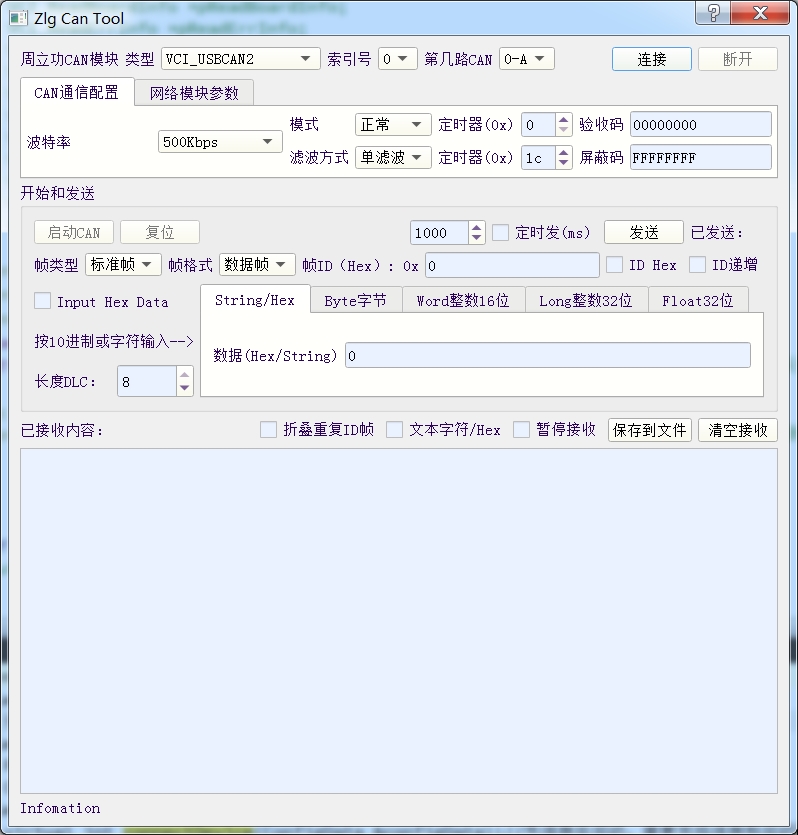This screenshot has height=835, width=798.
Task: Click the 复位 reset button
Action: (x=160, y=232)
